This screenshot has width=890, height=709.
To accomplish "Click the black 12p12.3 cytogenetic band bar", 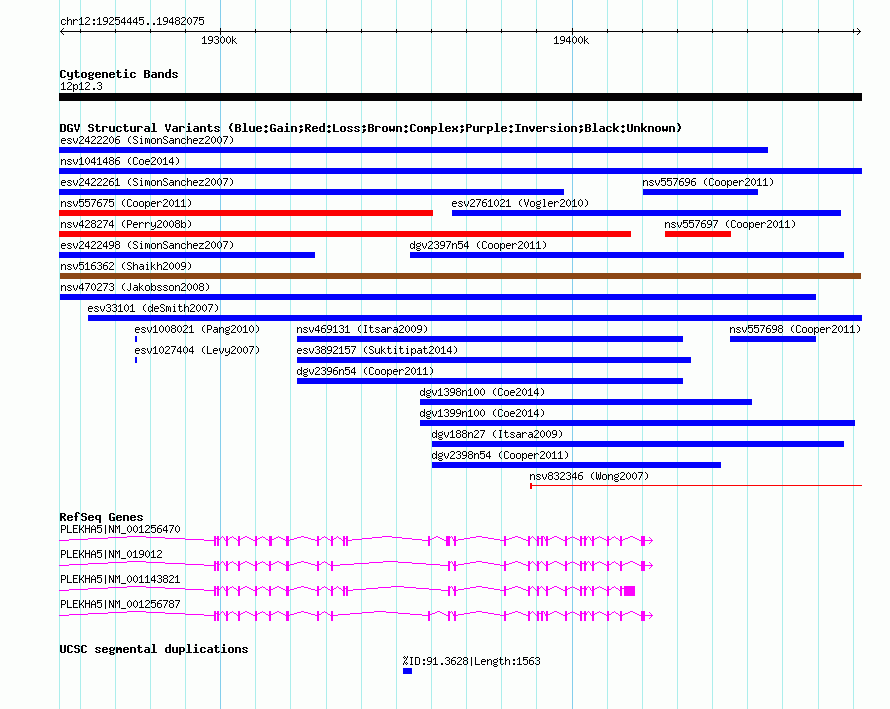I will [x=460, y=97].
